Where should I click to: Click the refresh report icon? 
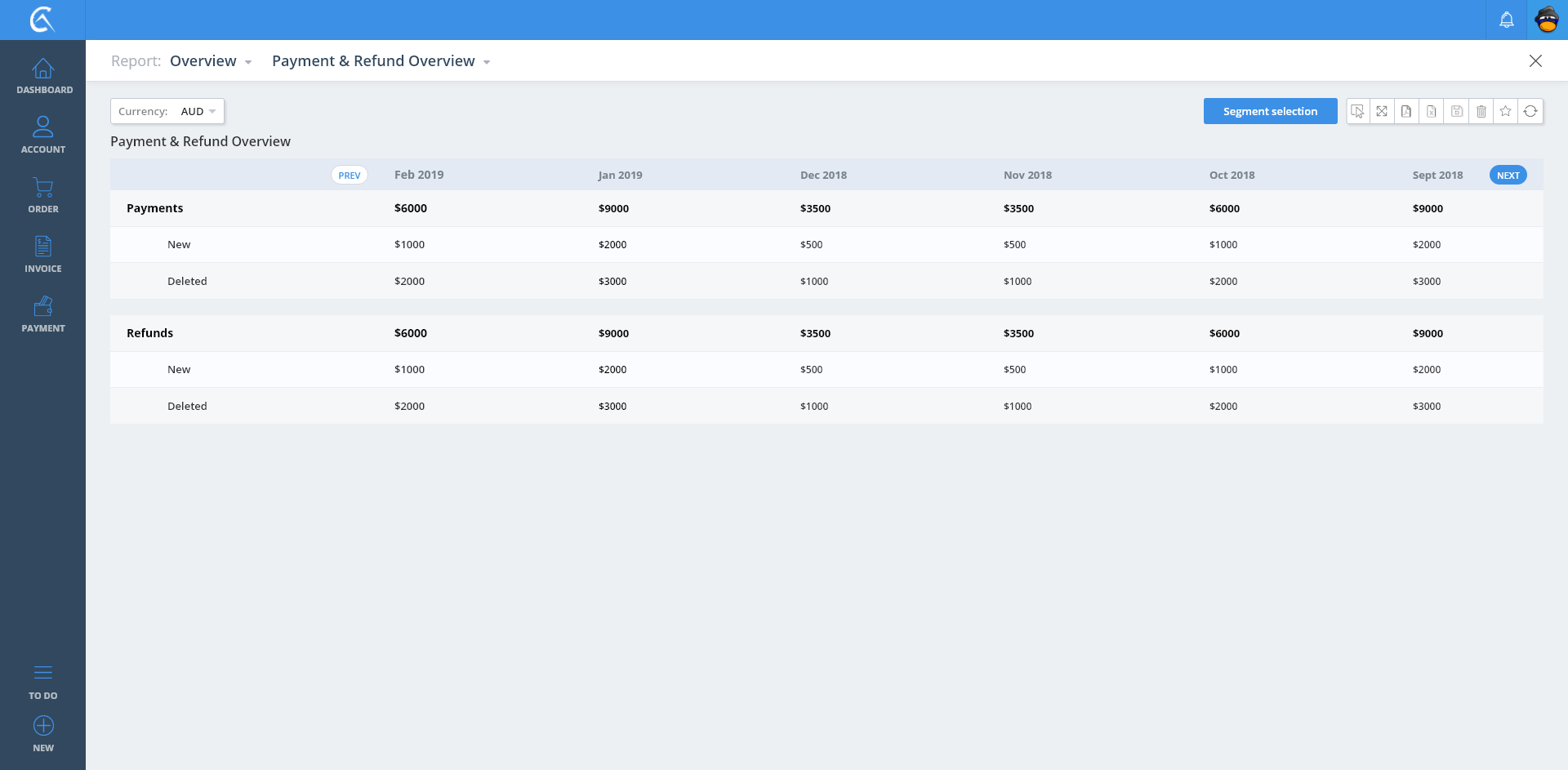pos(1530,111)
